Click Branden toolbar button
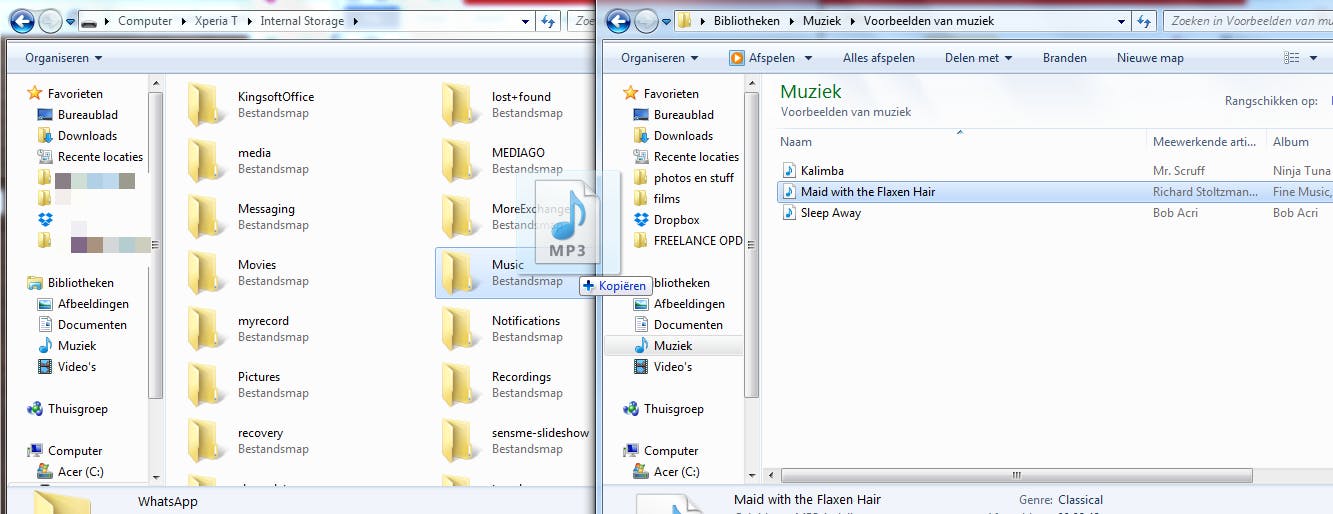This screenshot has height=514, width=1333. pyautogui.click(x=1065, y=58)
